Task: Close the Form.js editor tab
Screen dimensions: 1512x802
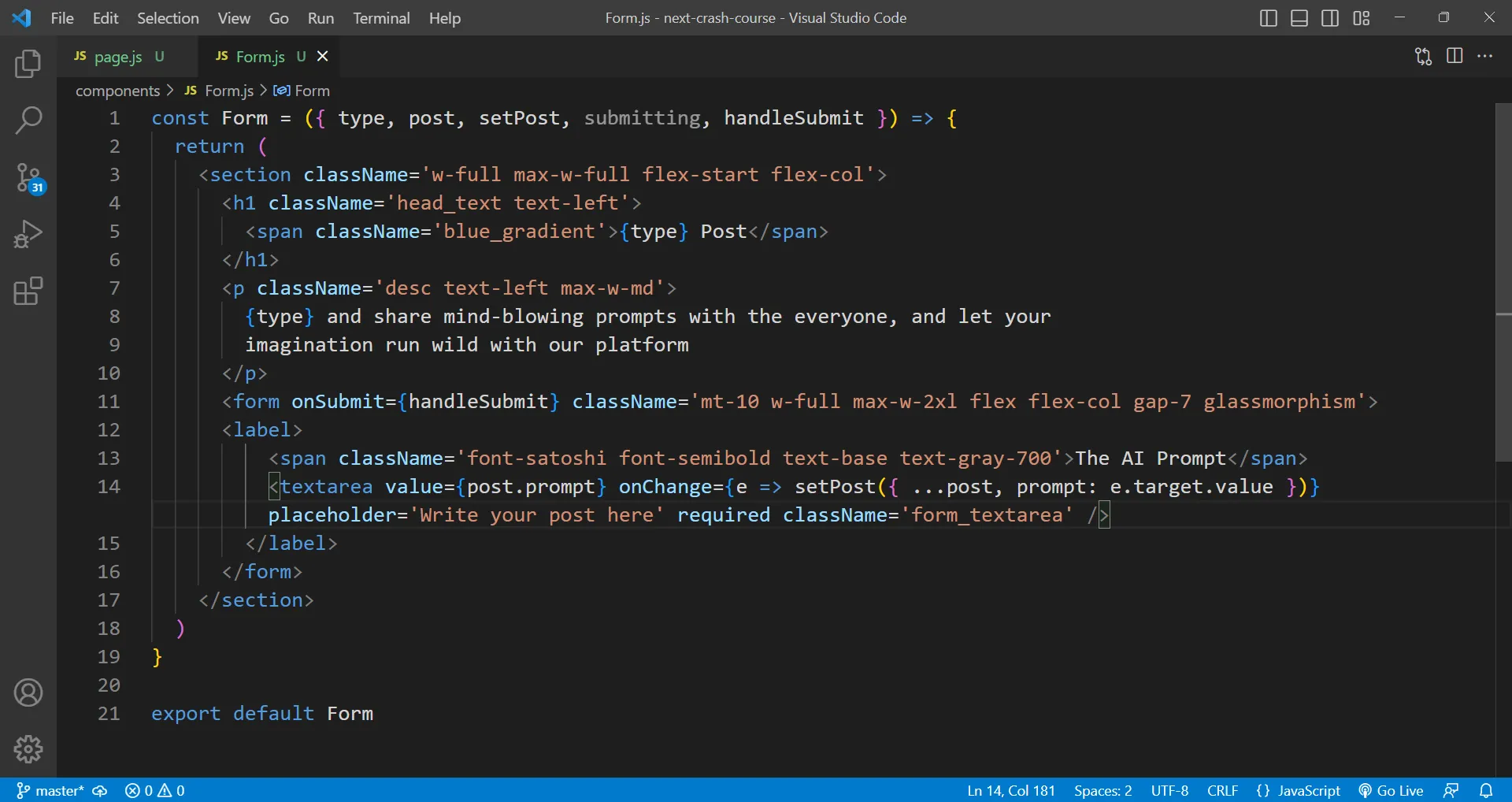Action: click(x=322, y=56)
